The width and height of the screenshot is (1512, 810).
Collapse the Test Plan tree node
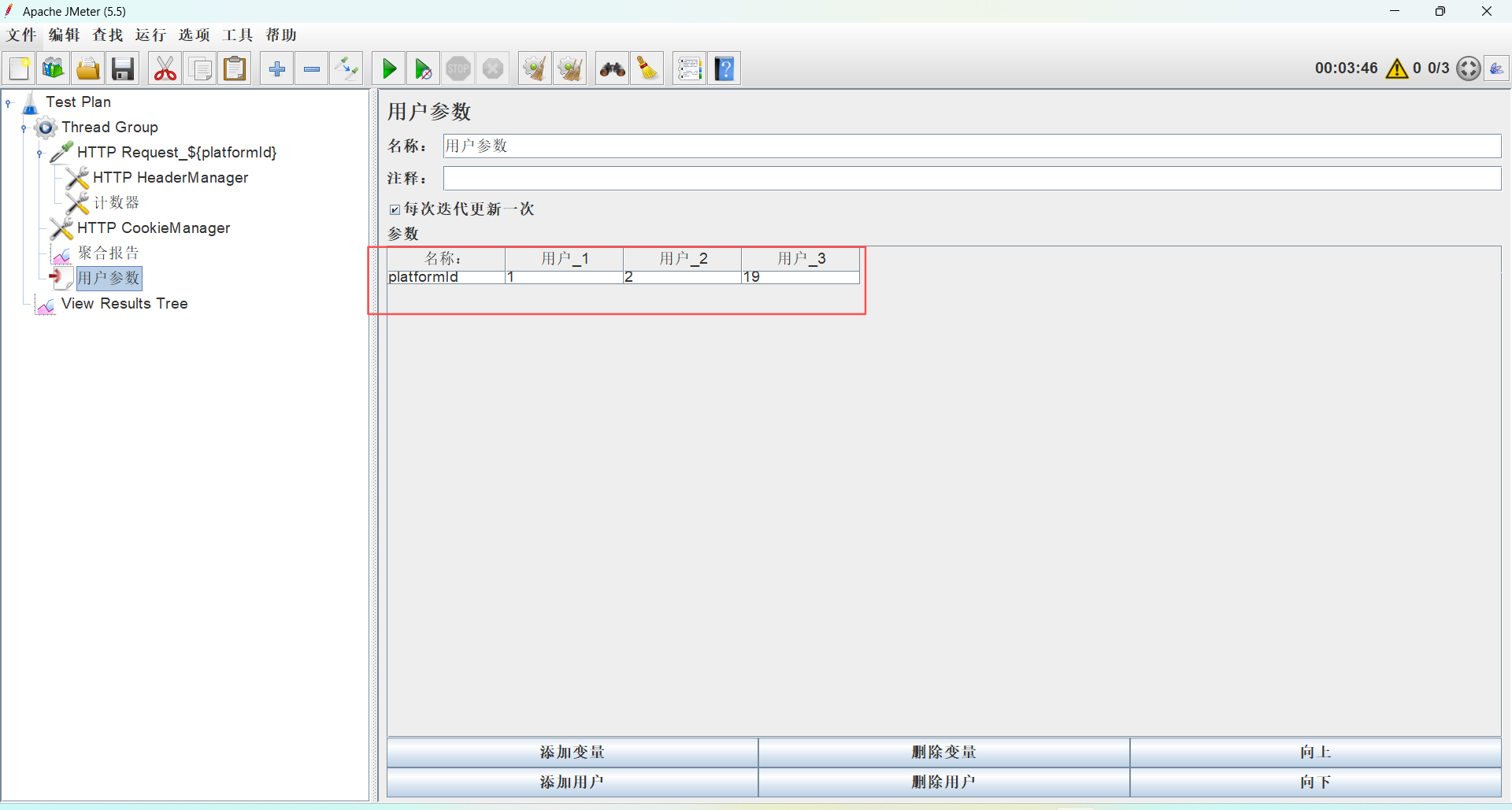9,102
